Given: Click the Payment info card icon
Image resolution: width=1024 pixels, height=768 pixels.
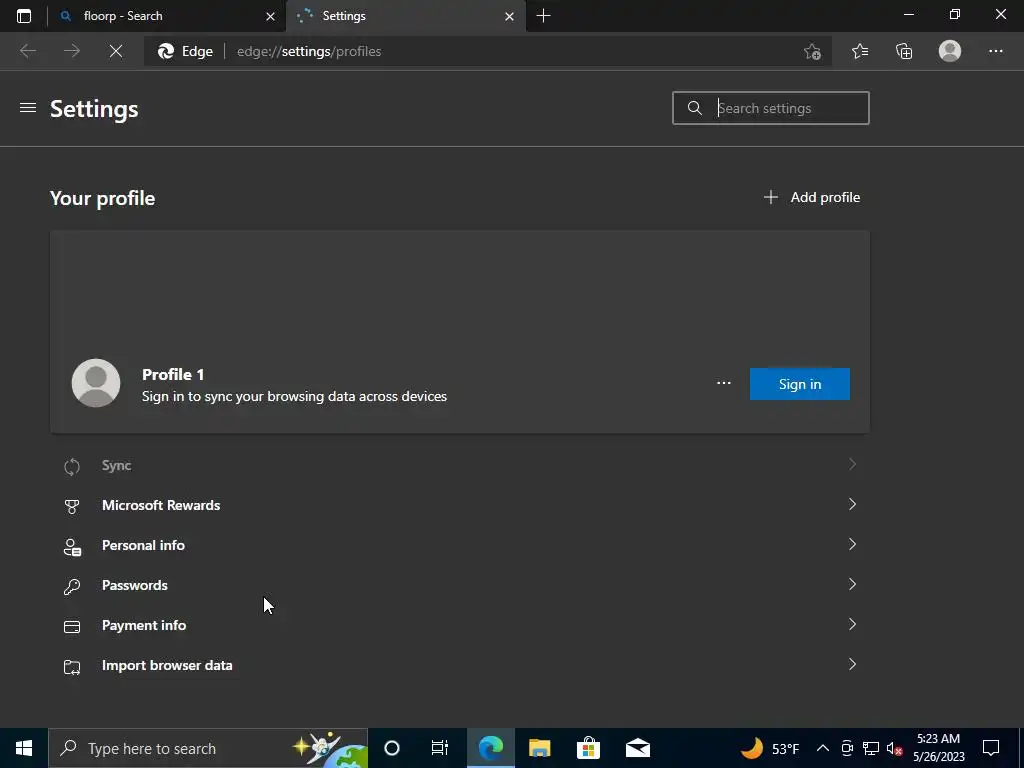Looking at the screenshot, I should coord(72,627).
